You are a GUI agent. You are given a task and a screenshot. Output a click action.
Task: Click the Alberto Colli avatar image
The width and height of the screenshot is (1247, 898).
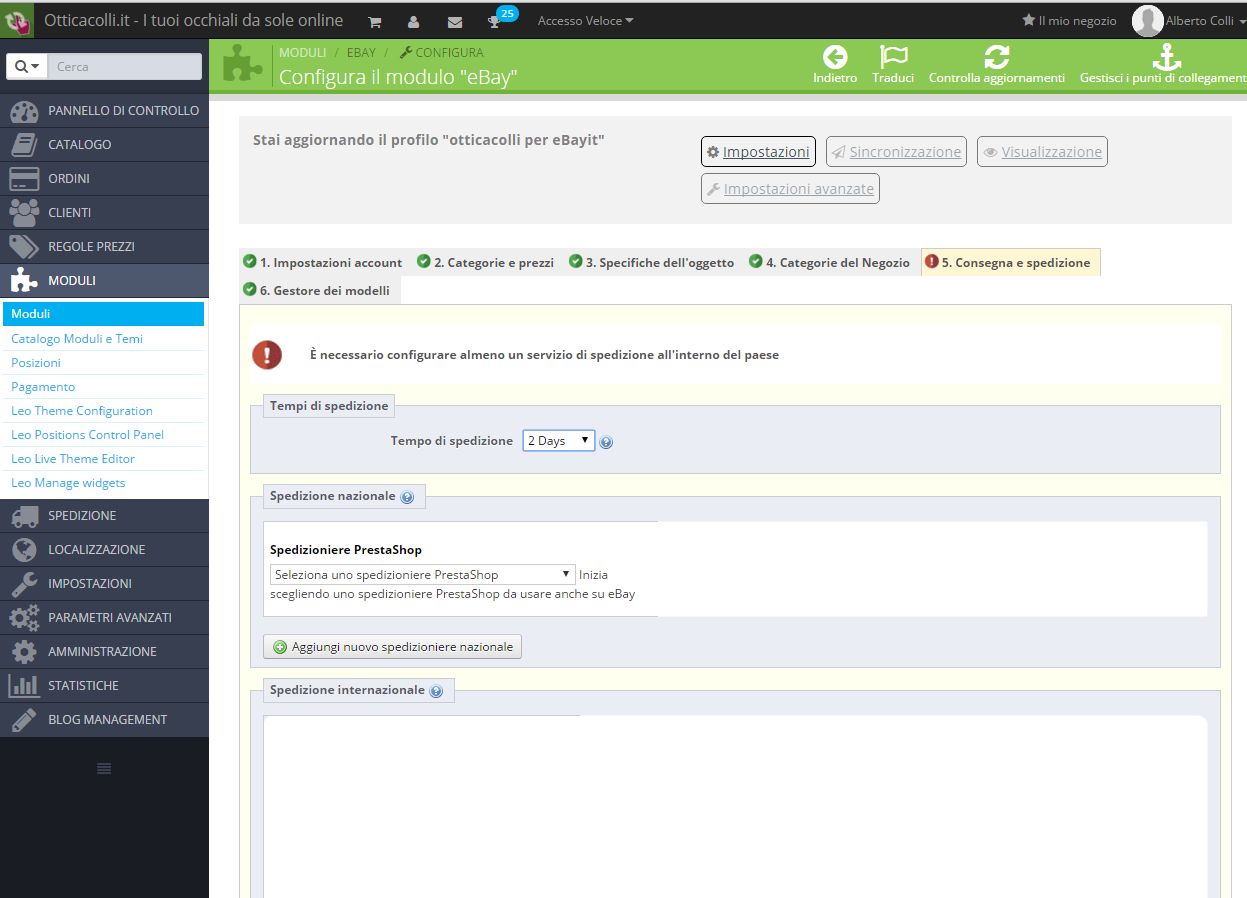click(x=1147, y=21)
